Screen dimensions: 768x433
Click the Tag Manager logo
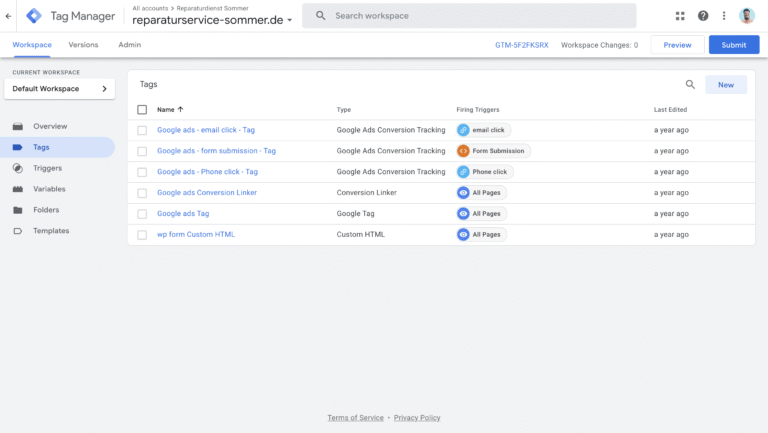tap(34, 16)
